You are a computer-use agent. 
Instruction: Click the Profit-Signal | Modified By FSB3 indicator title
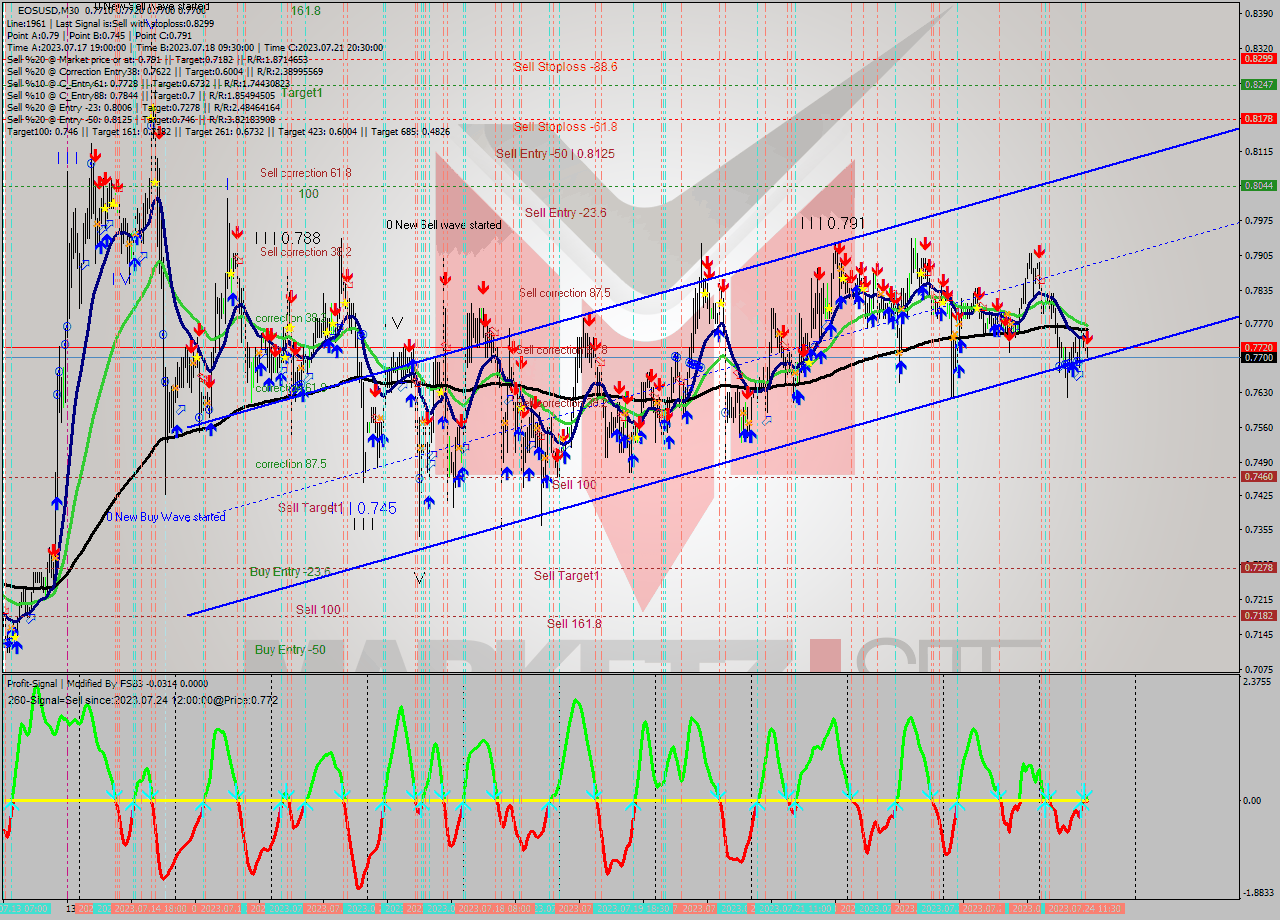click(108, 683)
